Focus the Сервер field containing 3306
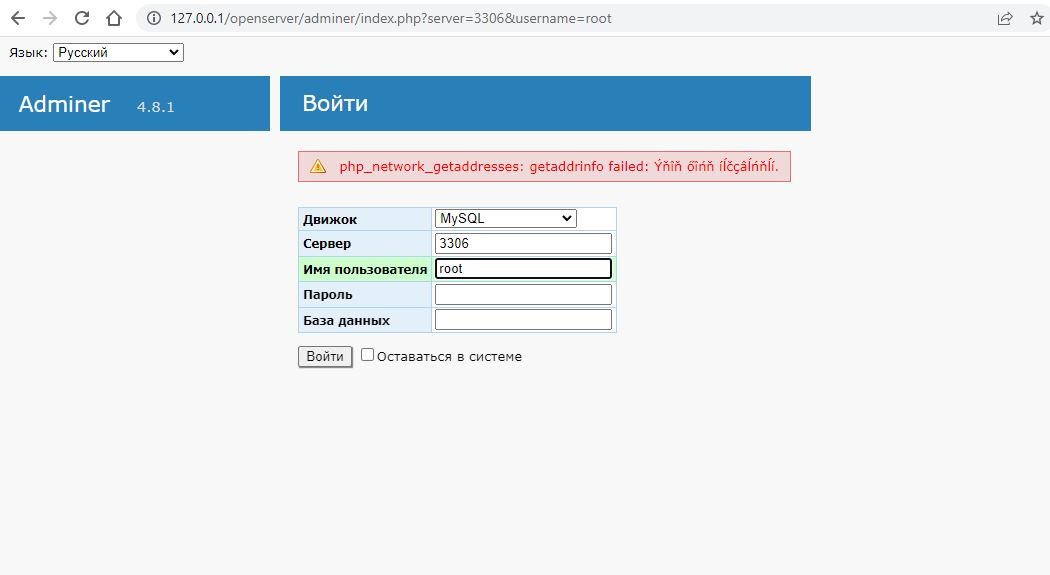Viewport: 1050px width, 575px height. [x=522, y=244]
